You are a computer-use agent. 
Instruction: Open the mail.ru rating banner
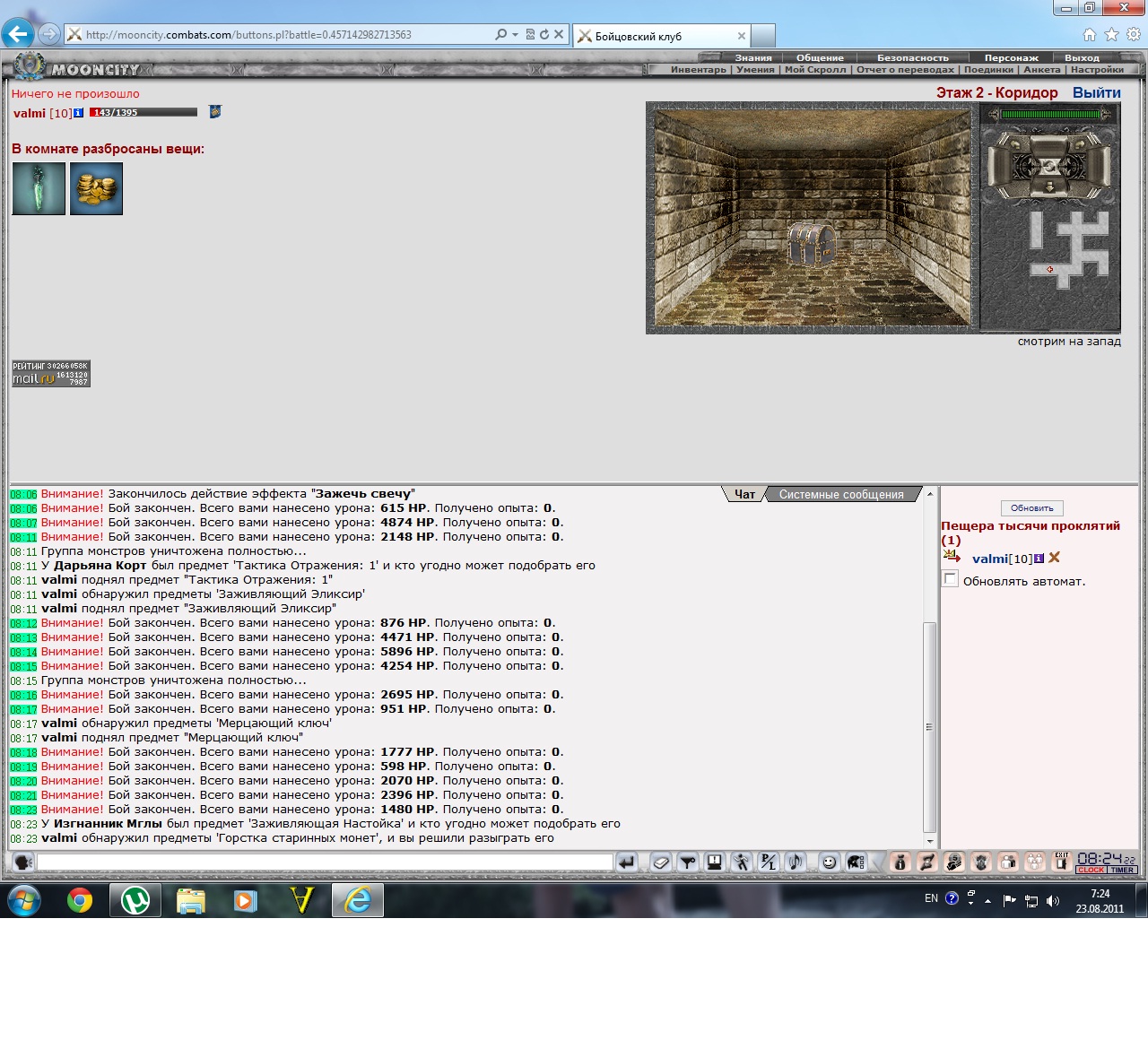pos(51,374)
